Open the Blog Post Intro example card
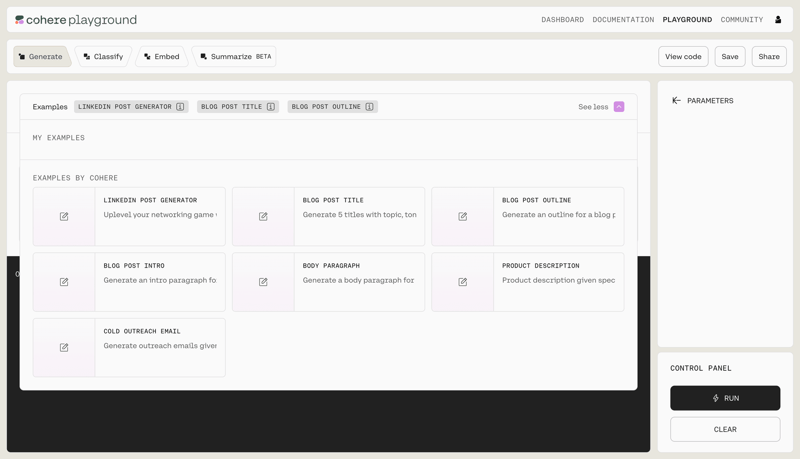 (x=129, y=282)
